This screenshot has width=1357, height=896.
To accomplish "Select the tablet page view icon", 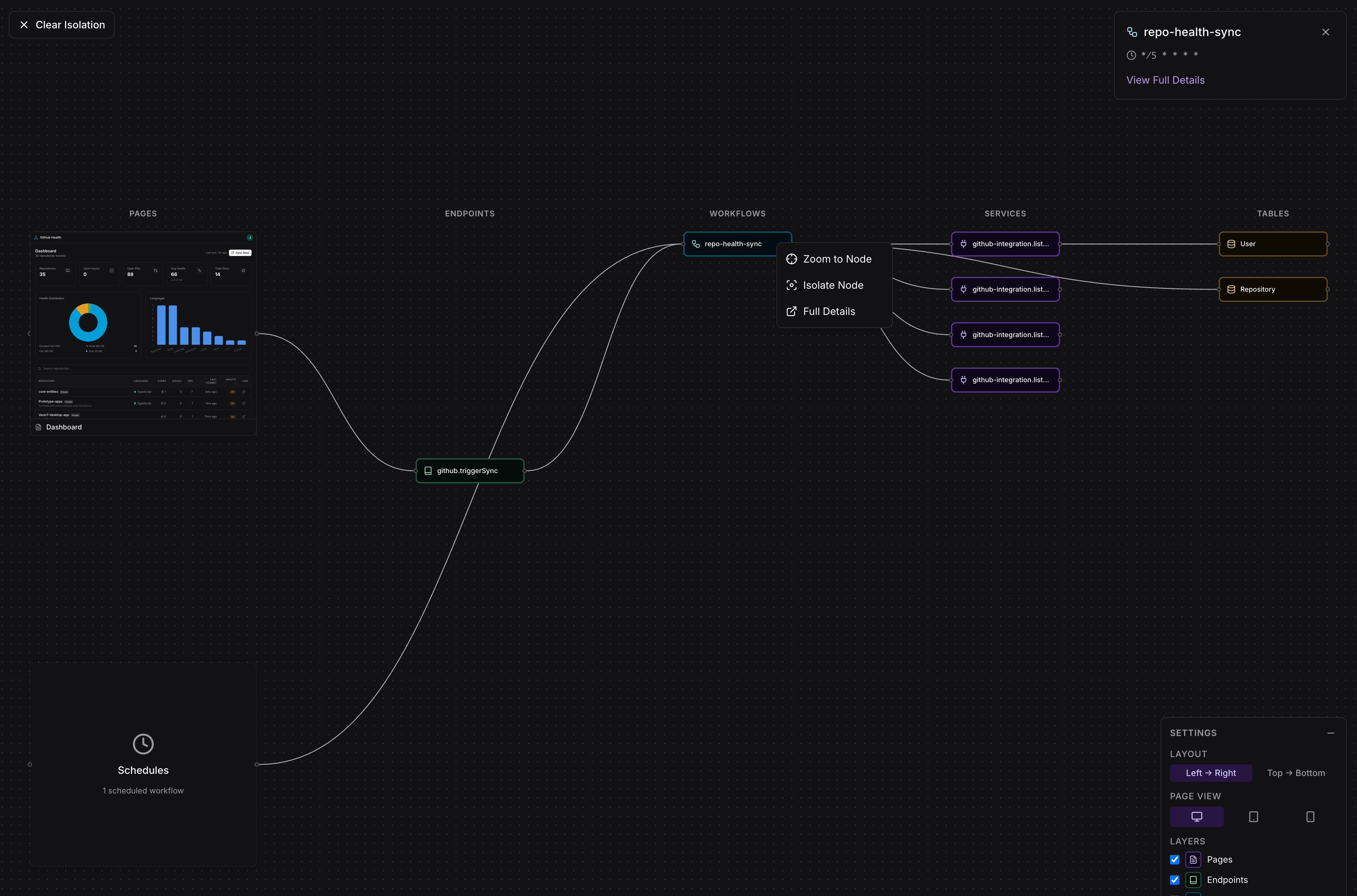I will [1253, 817].
